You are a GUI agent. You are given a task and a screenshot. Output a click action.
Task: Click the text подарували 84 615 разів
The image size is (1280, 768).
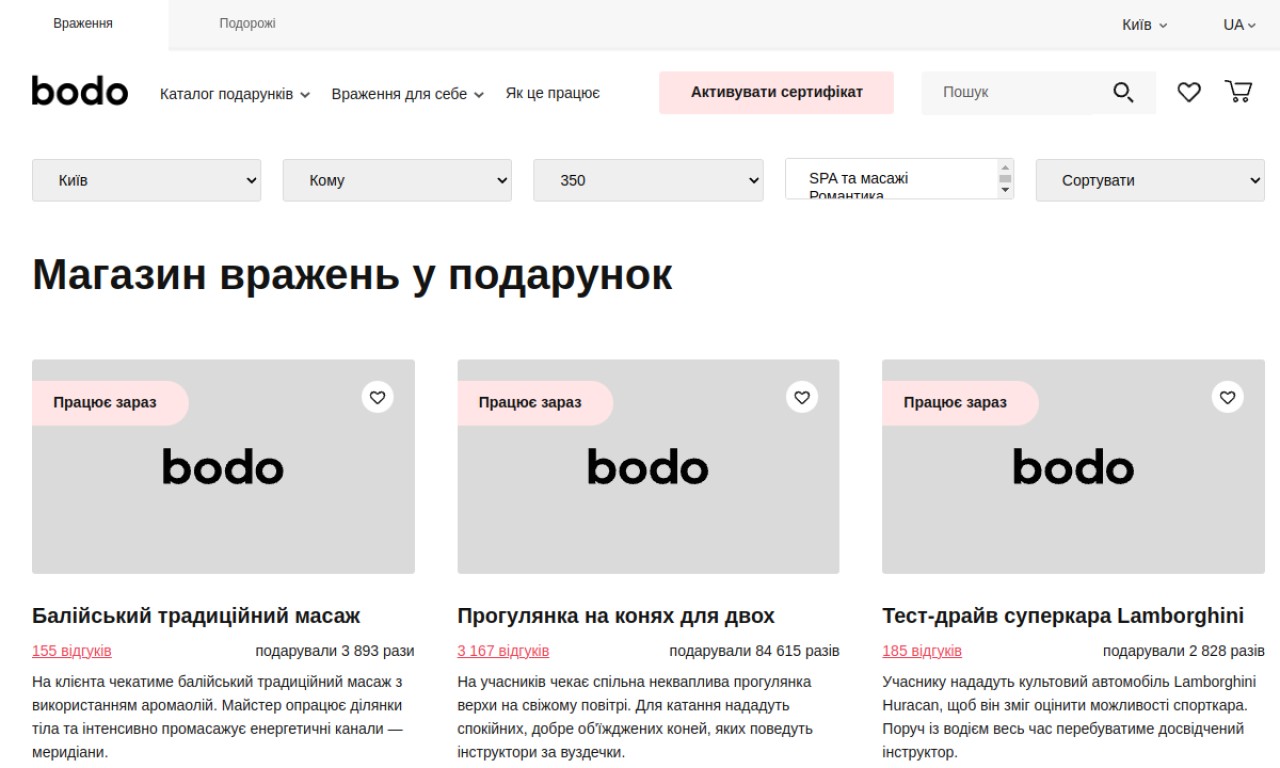[x=755, y=651]
